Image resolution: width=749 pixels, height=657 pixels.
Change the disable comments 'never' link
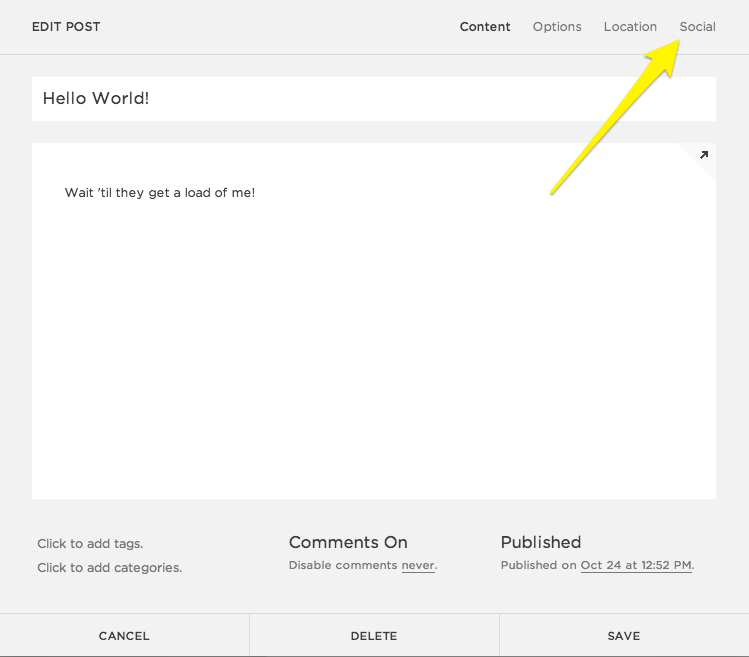pyautogui.click(x=418, y=565)
